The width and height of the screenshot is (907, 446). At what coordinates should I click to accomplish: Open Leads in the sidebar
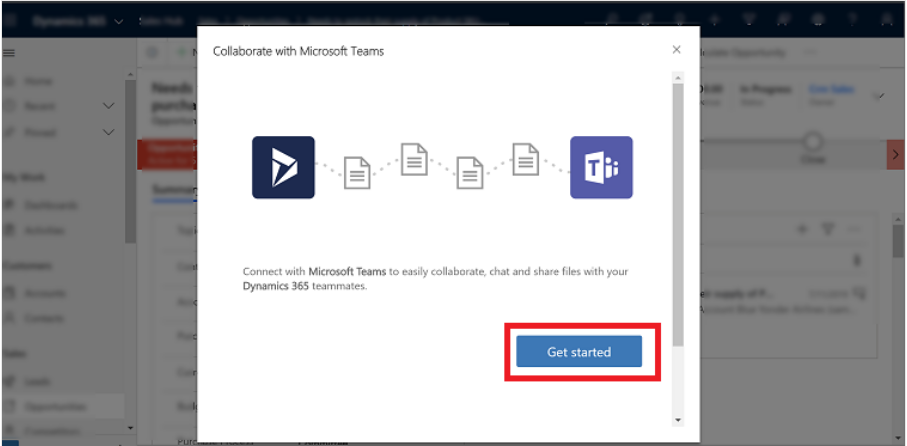tap(38, 381)
